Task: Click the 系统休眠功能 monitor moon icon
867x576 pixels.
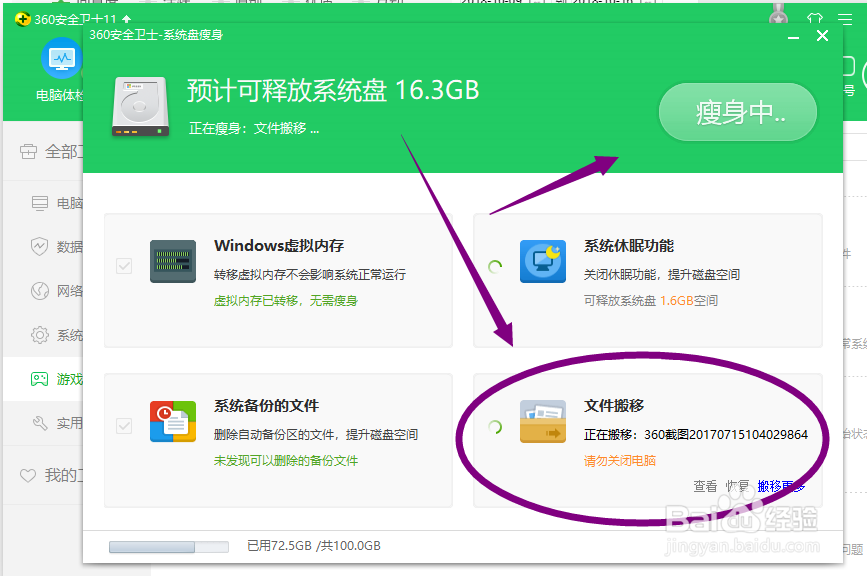Action: (x=543, y=261)
